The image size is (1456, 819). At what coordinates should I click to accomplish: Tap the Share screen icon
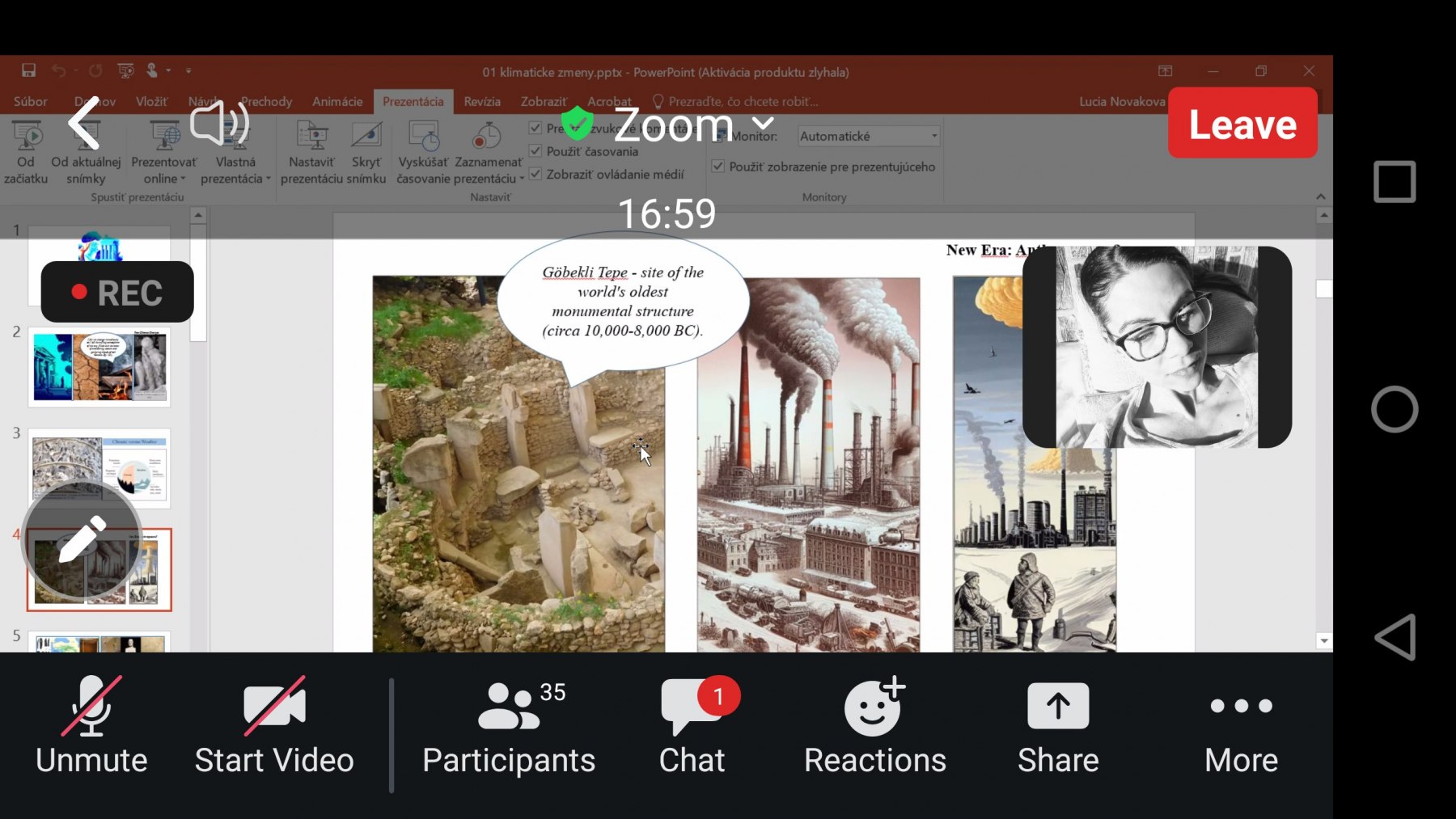coord(1058,707)
